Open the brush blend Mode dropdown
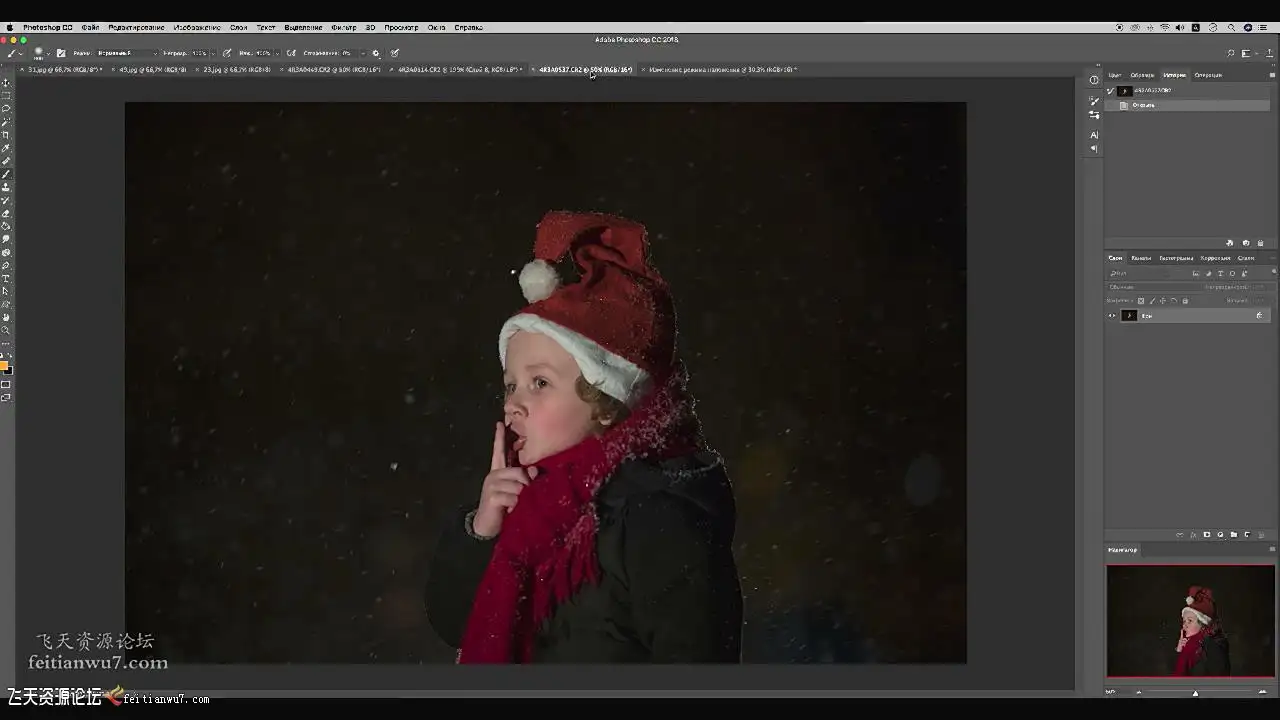This screenshot has height=720, width=1280. tap(125, 53)
